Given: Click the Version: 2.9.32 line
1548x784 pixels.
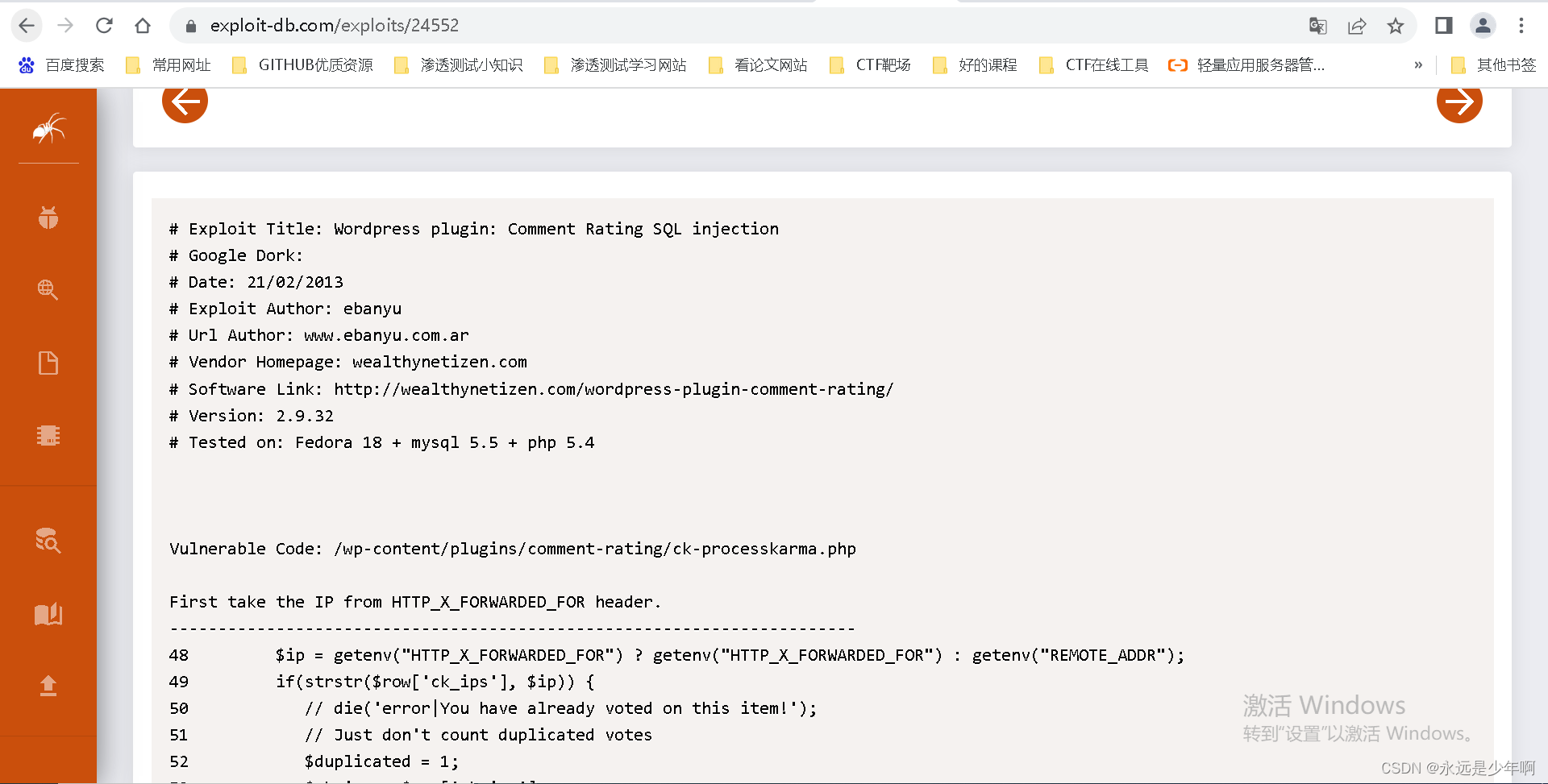Looking at the screenshot, I should click(252, 416).
